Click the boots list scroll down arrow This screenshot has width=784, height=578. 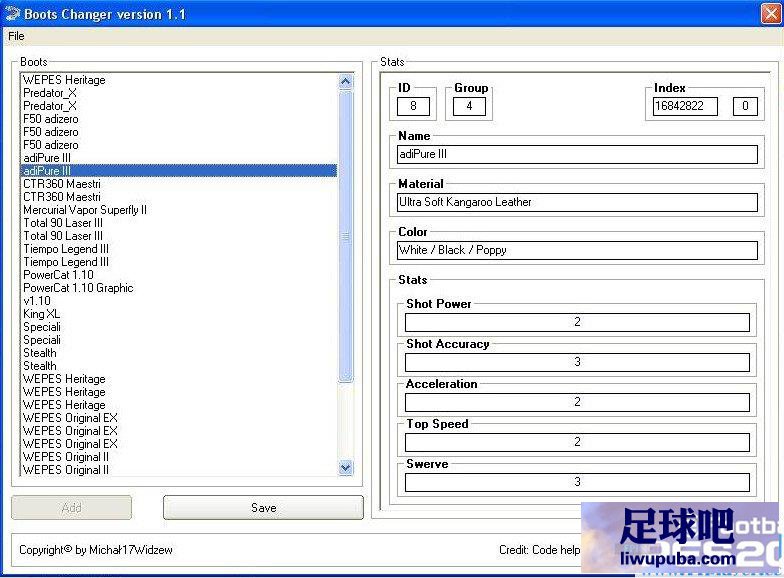pos(346,468)
